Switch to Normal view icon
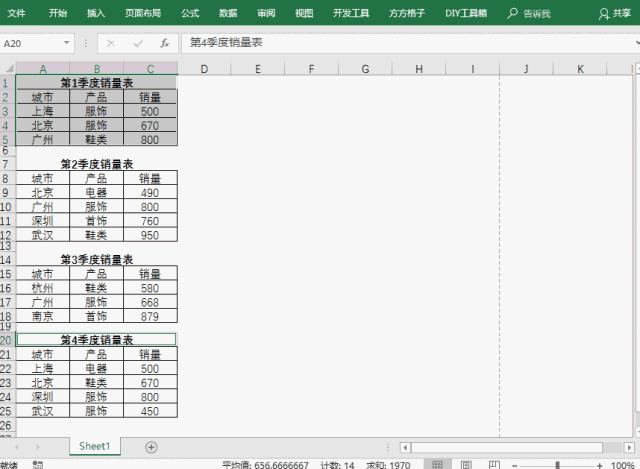The image size is (640, 469). click(x=437, y=465)
